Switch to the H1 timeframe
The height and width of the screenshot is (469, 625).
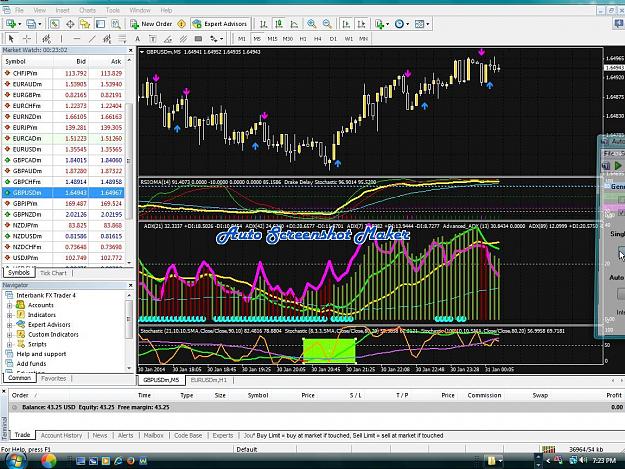[303, 39]
